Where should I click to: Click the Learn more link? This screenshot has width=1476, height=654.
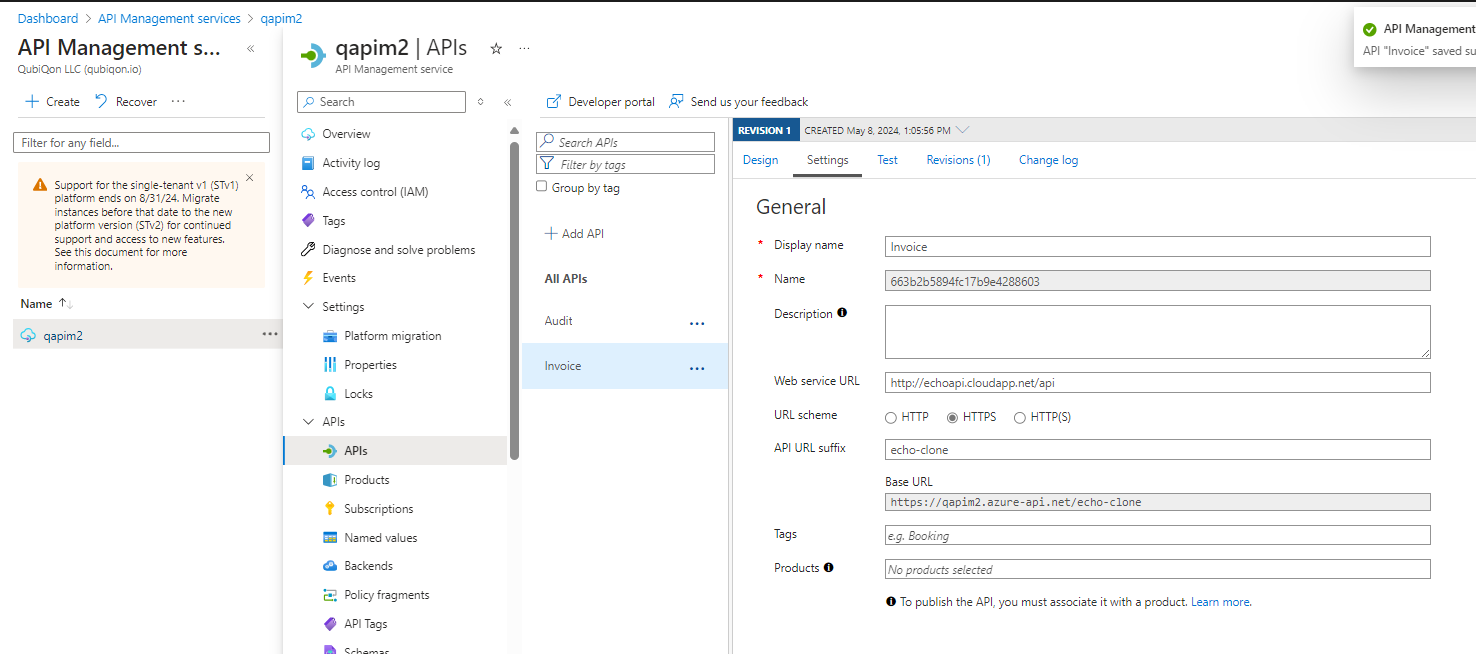point(1220,602)
